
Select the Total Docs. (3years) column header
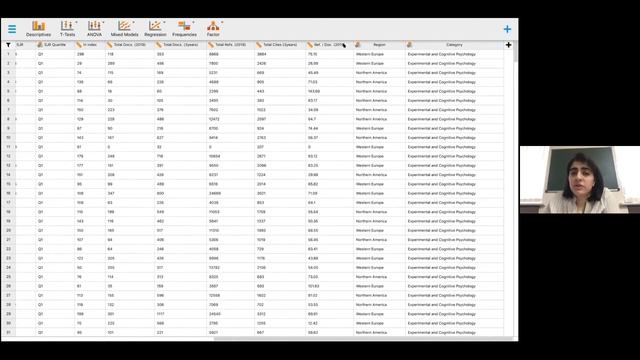click(180, 45)
